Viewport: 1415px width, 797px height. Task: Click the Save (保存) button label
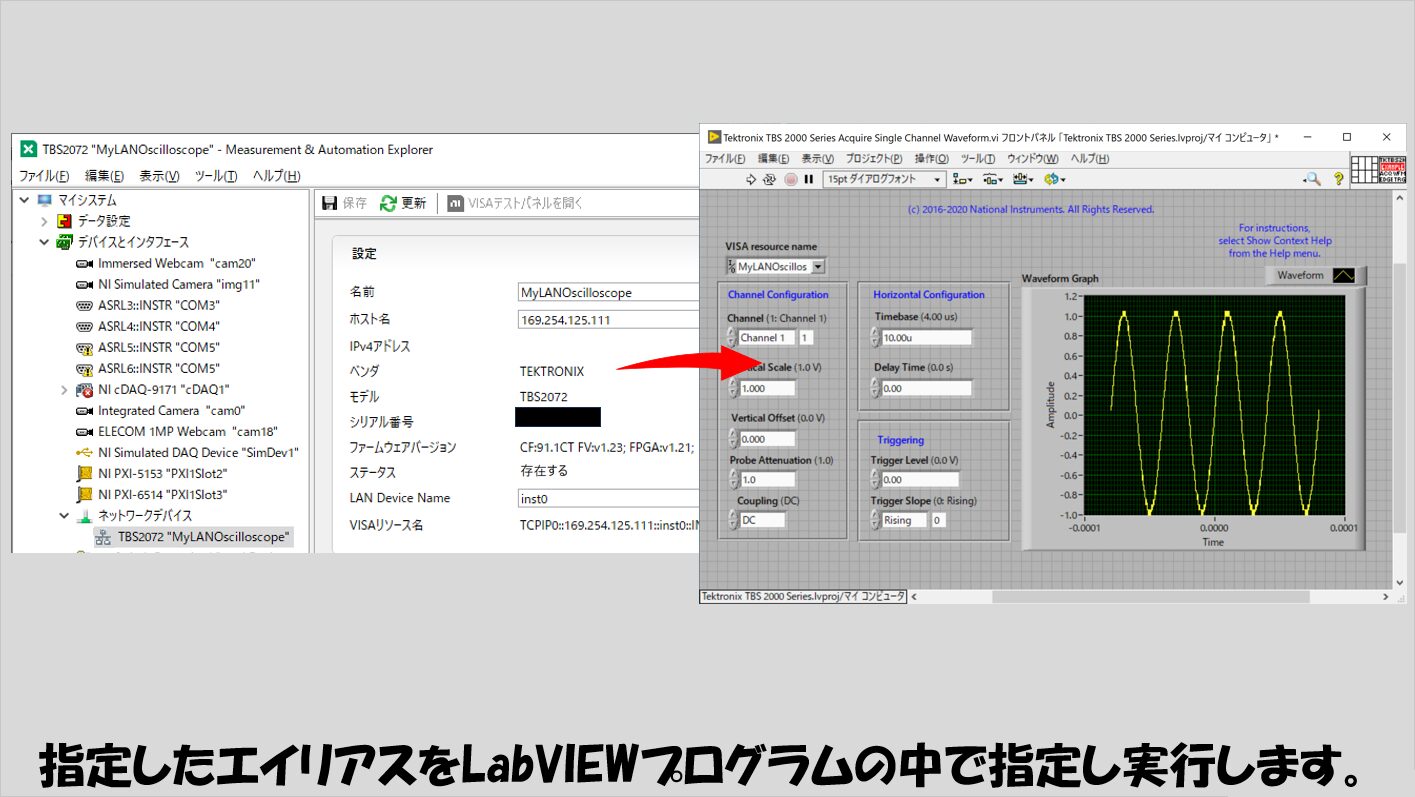(355, 203)
